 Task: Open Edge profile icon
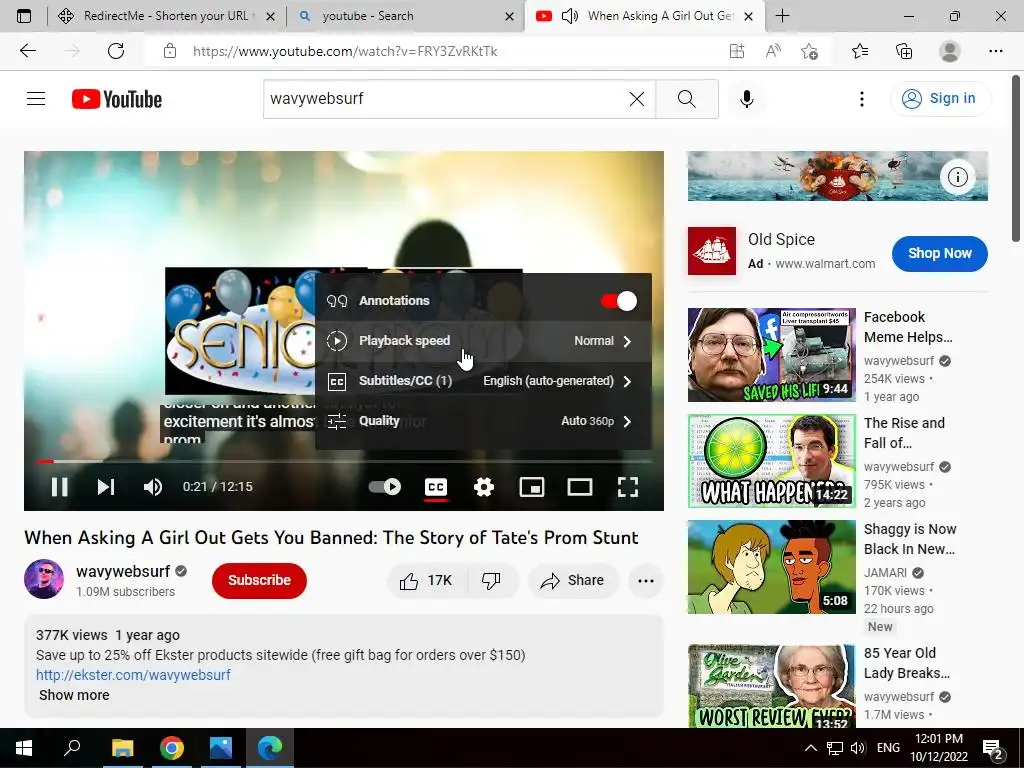tap(950, 51)
